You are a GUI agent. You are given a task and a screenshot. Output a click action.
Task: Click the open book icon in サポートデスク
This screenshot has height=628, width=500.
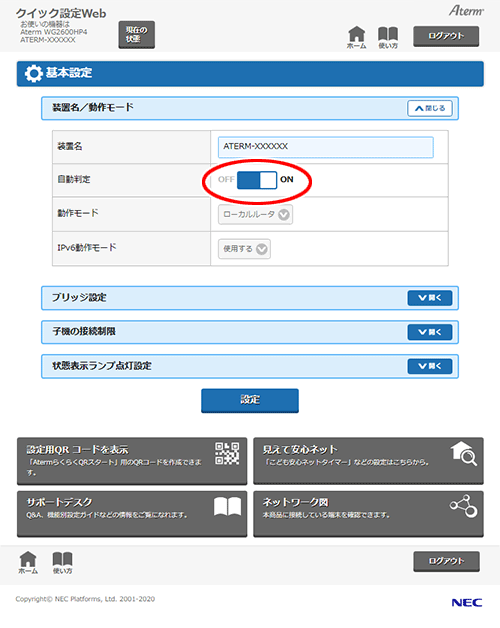point(228,507)
